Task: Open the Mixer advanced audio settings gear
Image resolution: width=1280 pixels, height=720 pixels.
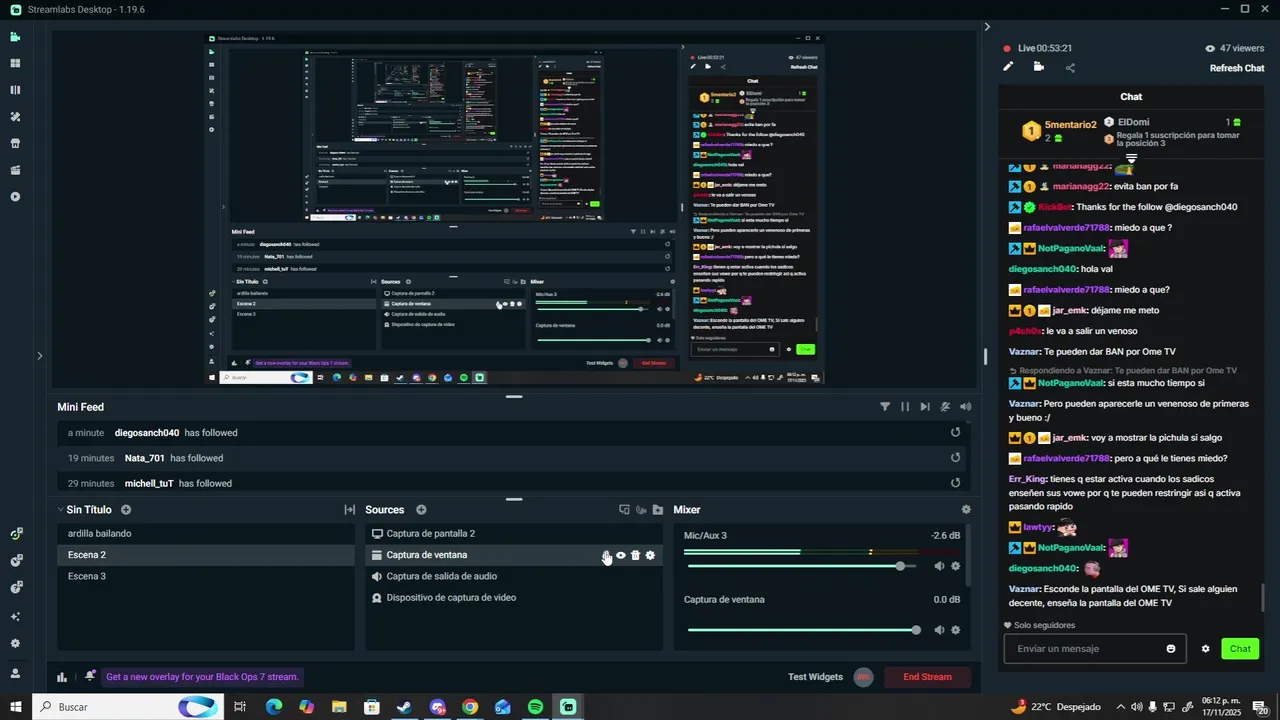Action: (966, 510)
